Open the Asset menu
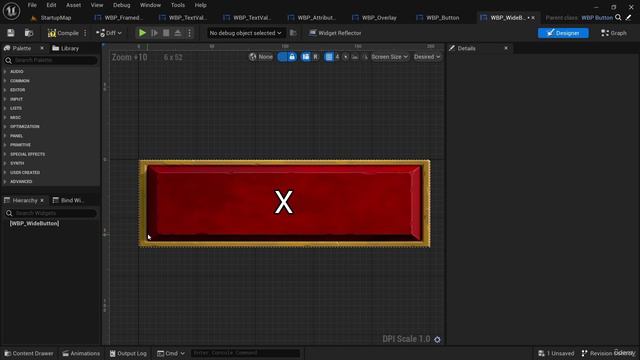 pos(73,5)
